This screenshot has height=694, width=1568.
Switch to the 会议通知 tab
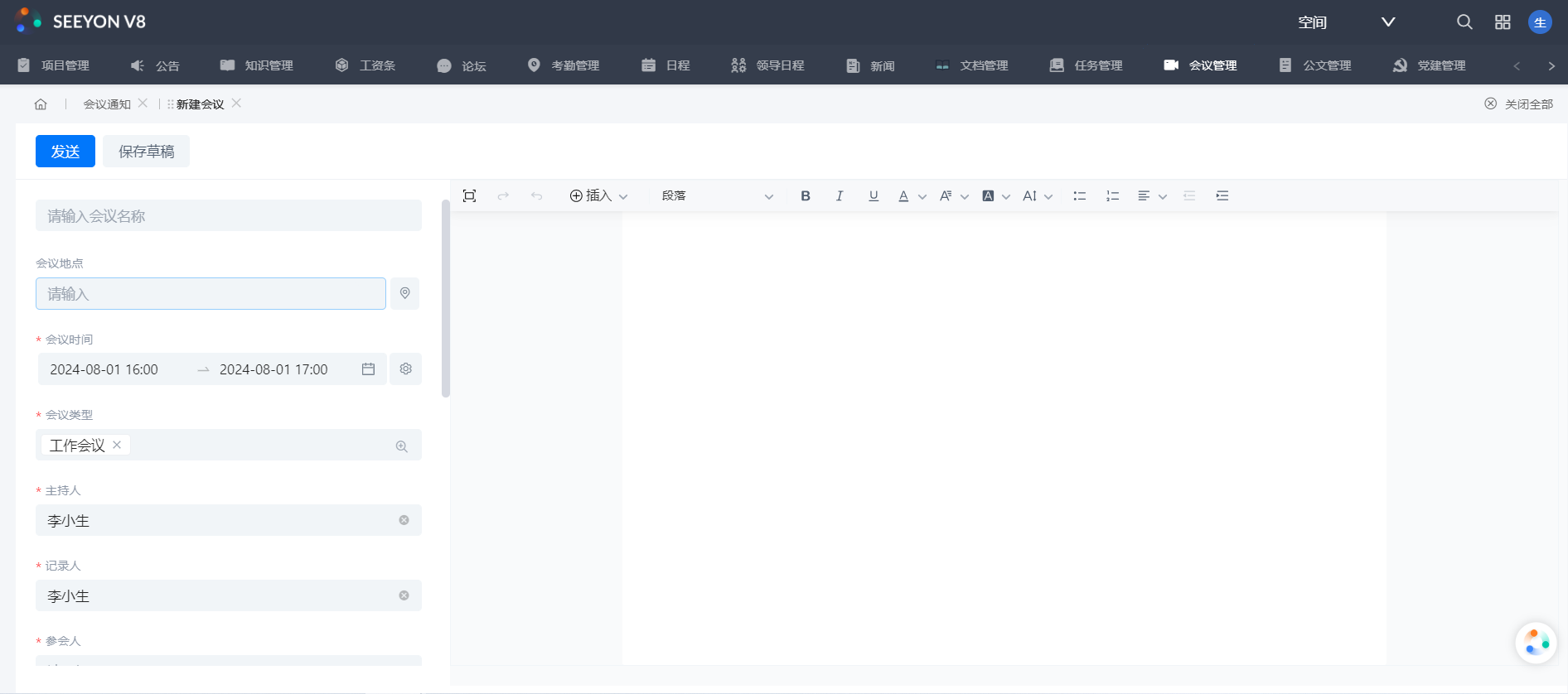coord(107,104)
